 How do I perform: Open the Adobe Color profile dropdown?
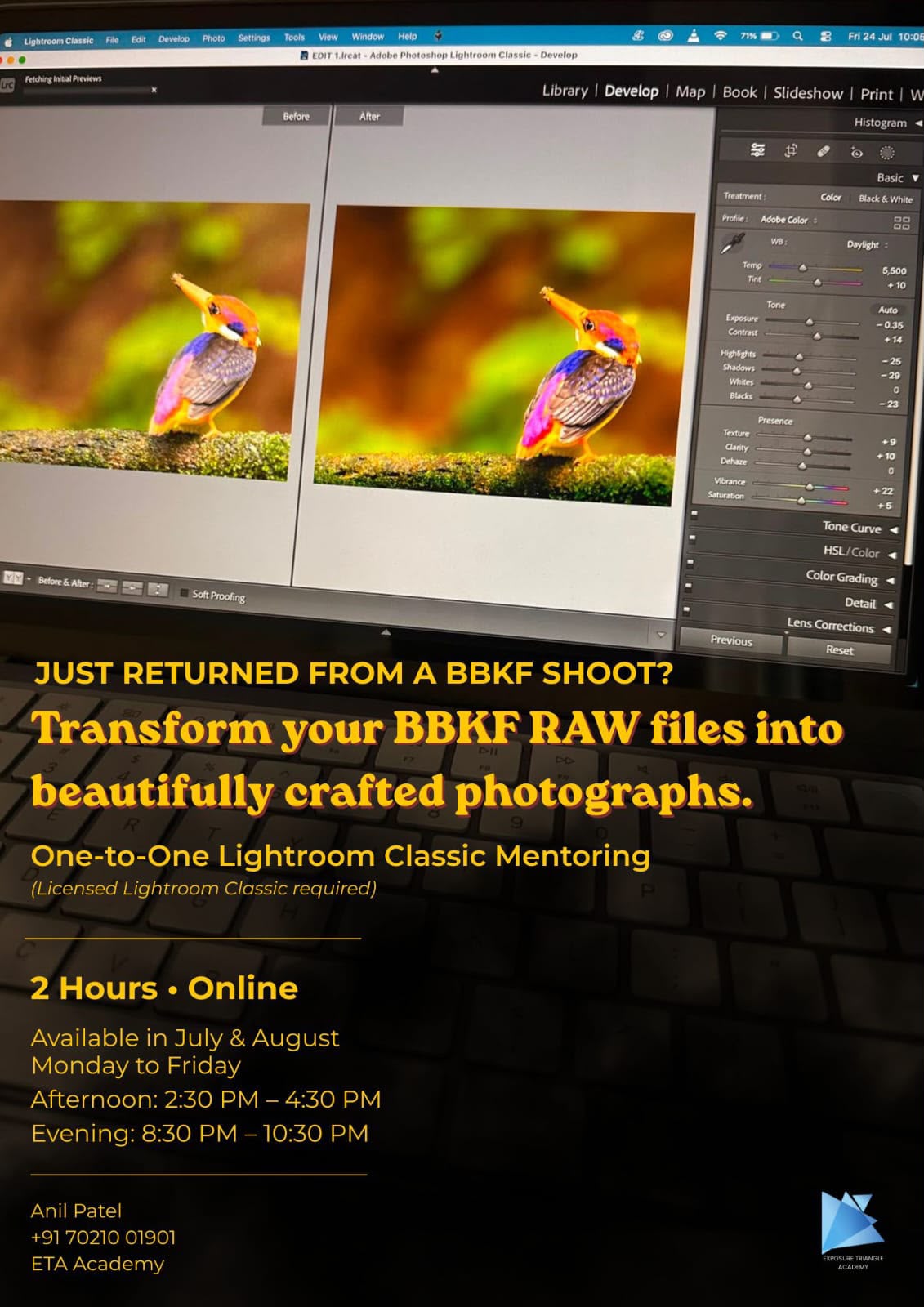pos(788,220)
